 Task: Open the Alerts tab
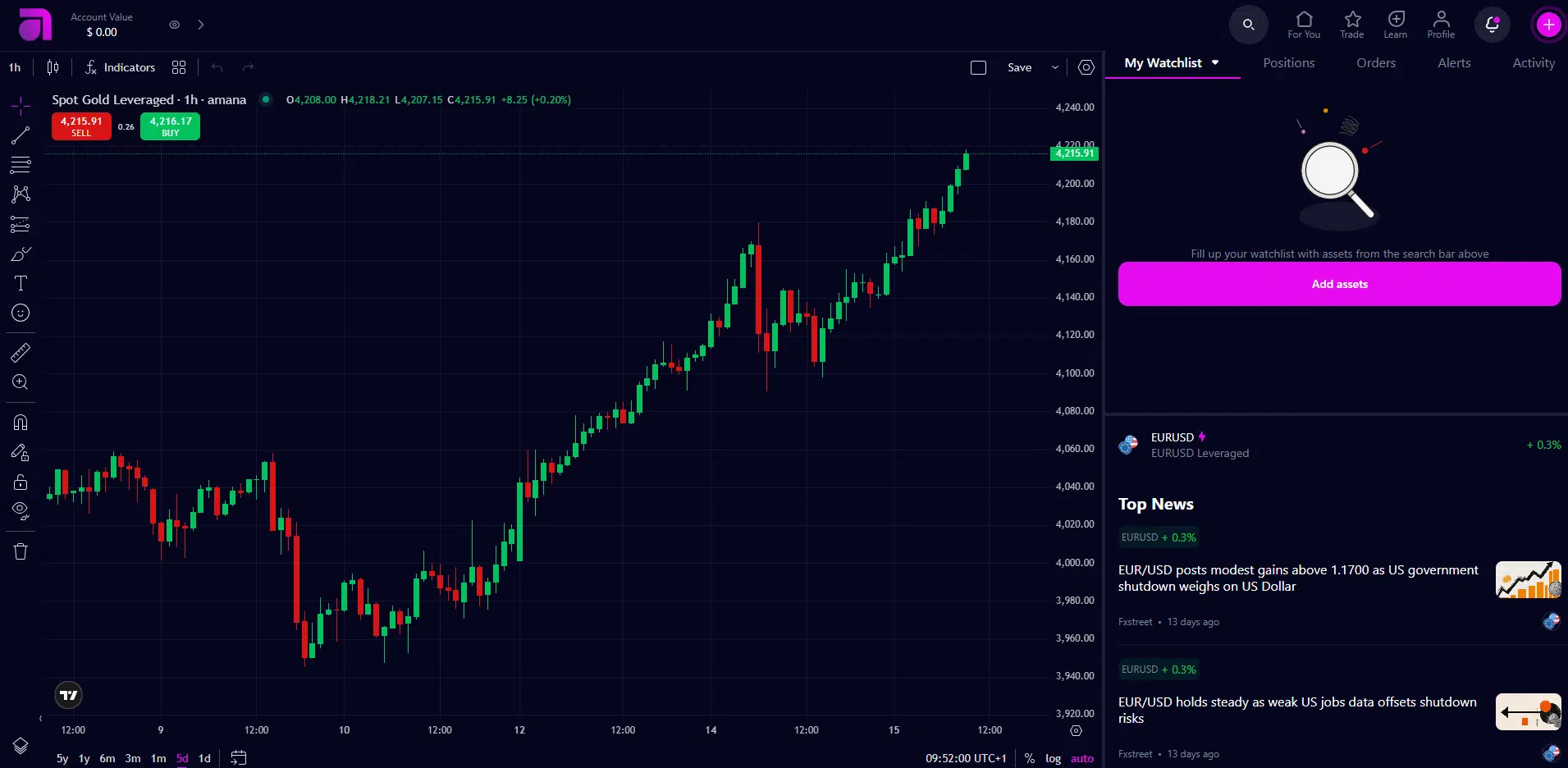click(x=1454, y=63)
